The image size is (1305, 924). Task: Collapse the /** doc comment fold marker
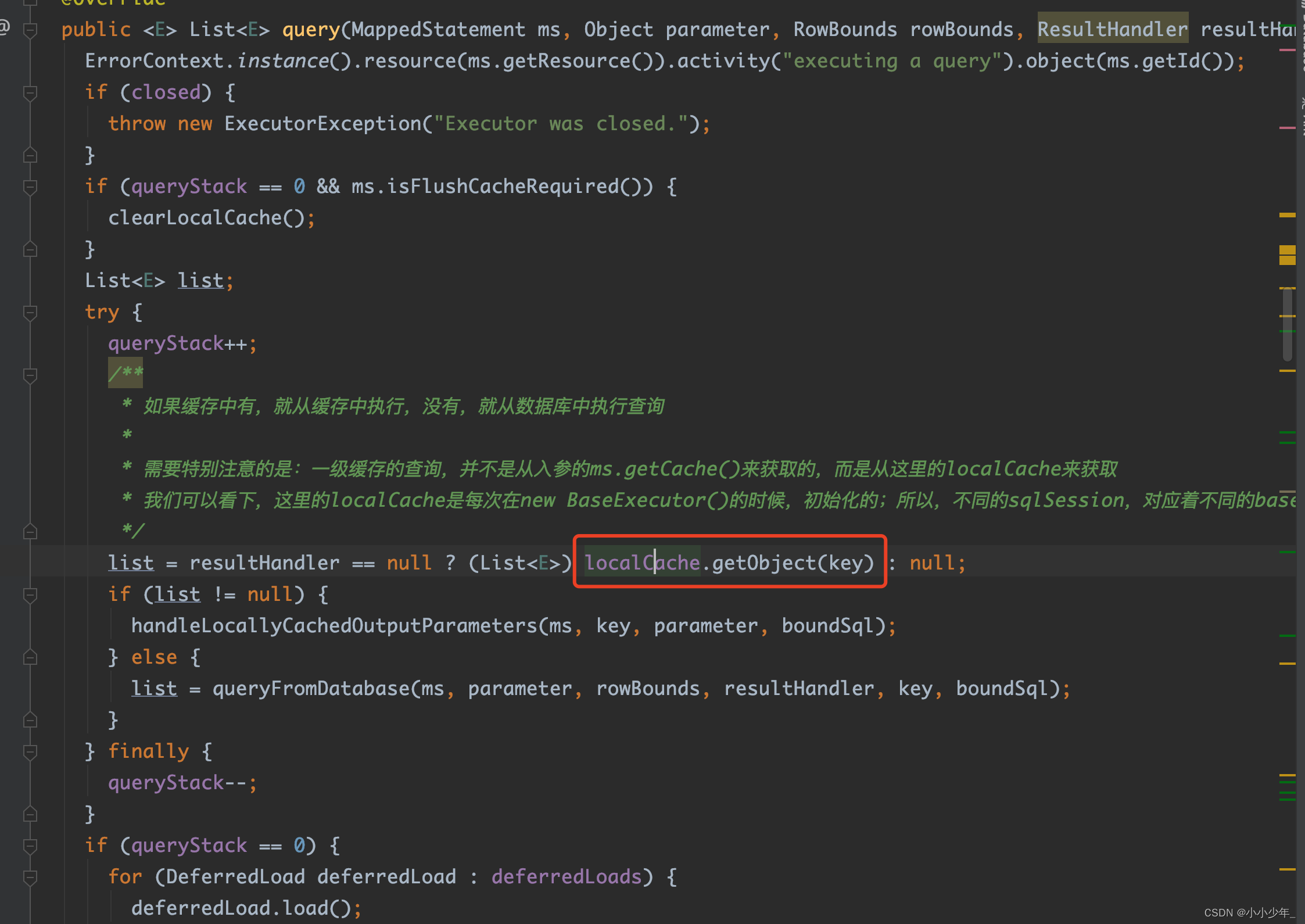tap(30, 375)
